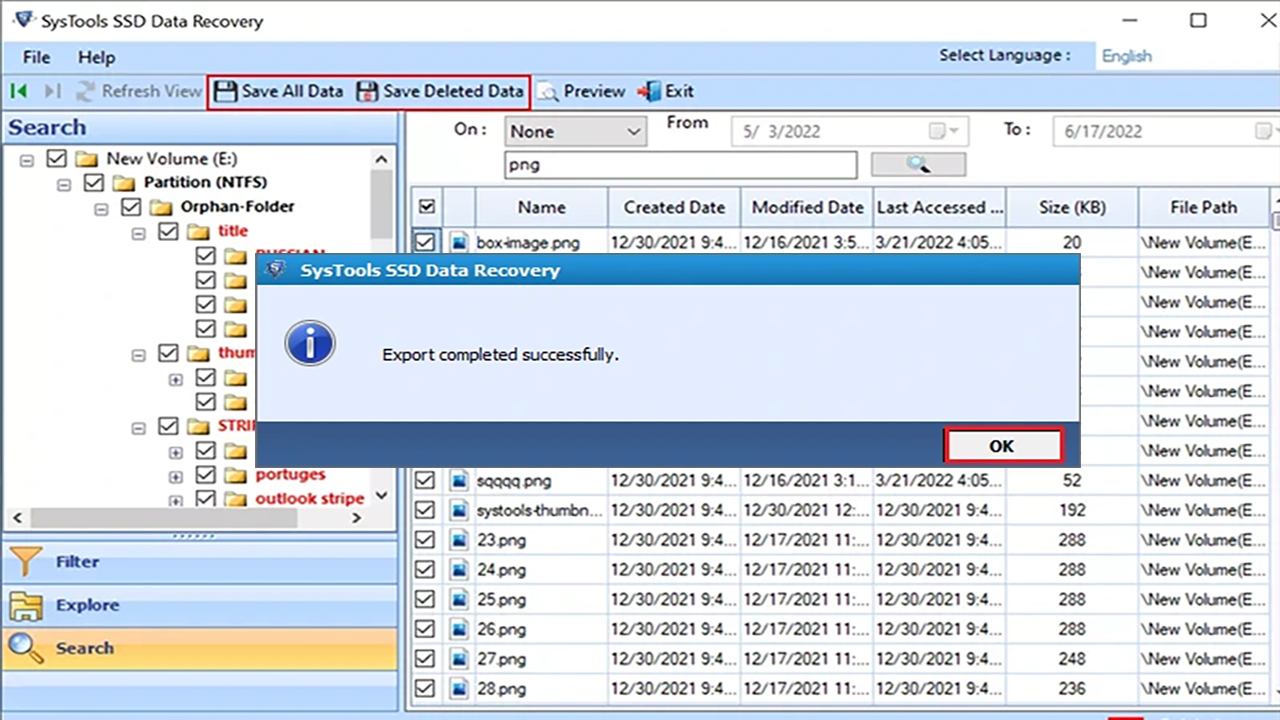Click the next item navigation icon
Viewport: 1280px width, 720px height.
coord(51,91)
